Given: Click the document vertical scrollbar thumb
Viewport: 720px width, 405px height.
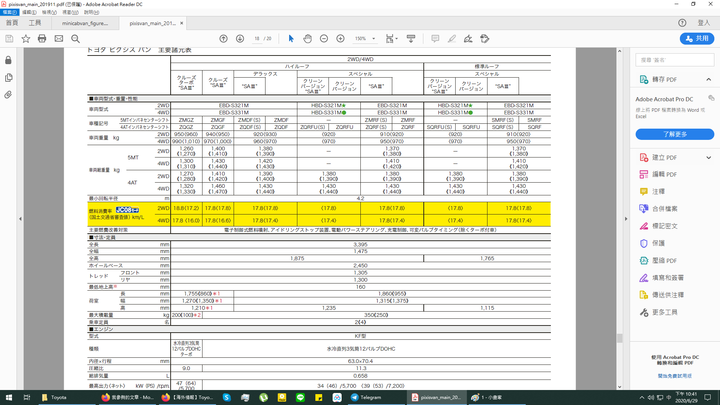Looking at the screenshot, I should (619, 338).
